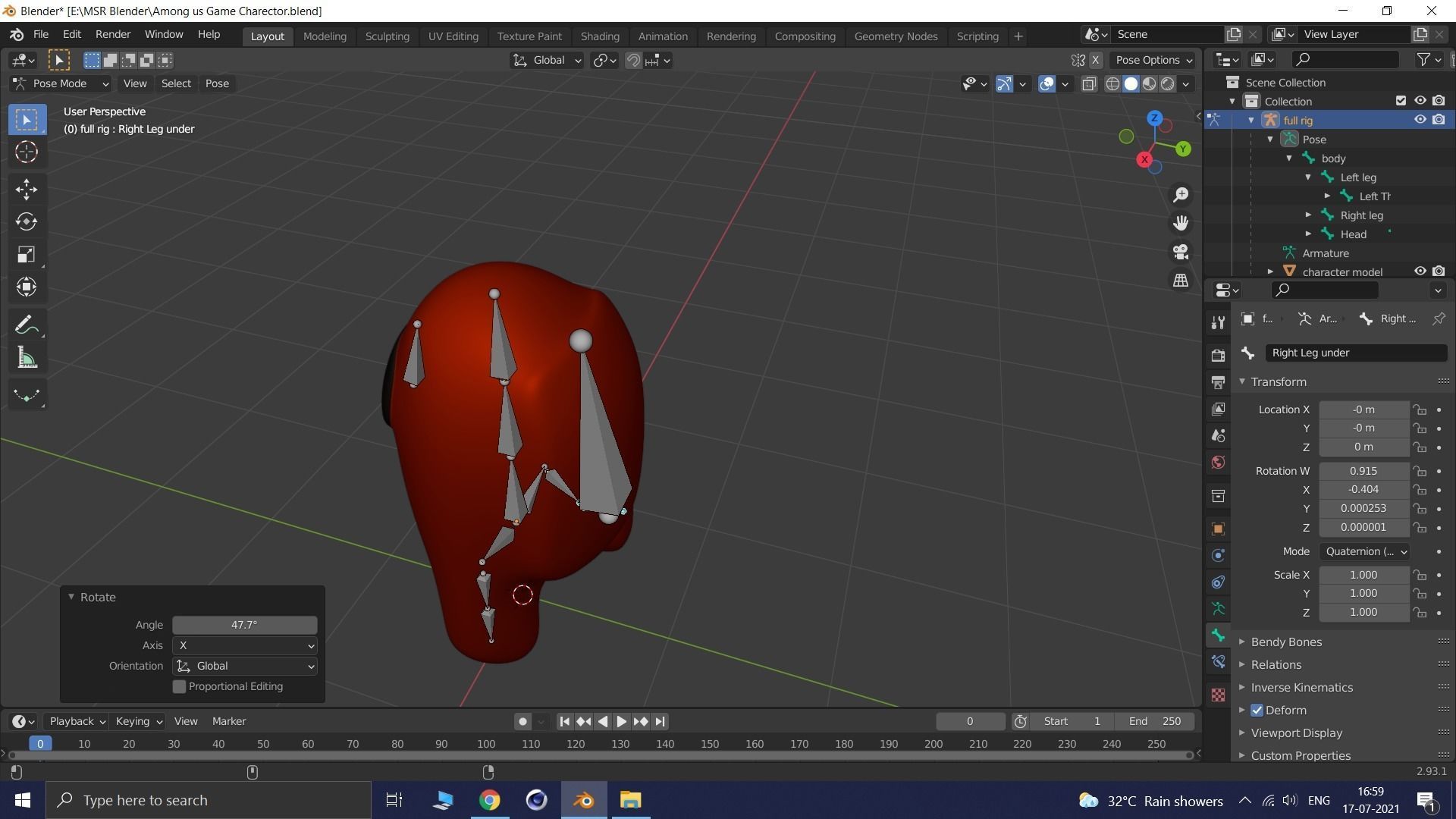This screenshot has width=1456, height=819.
Task: Select the Scale tool
Action: tap(27, 254)
